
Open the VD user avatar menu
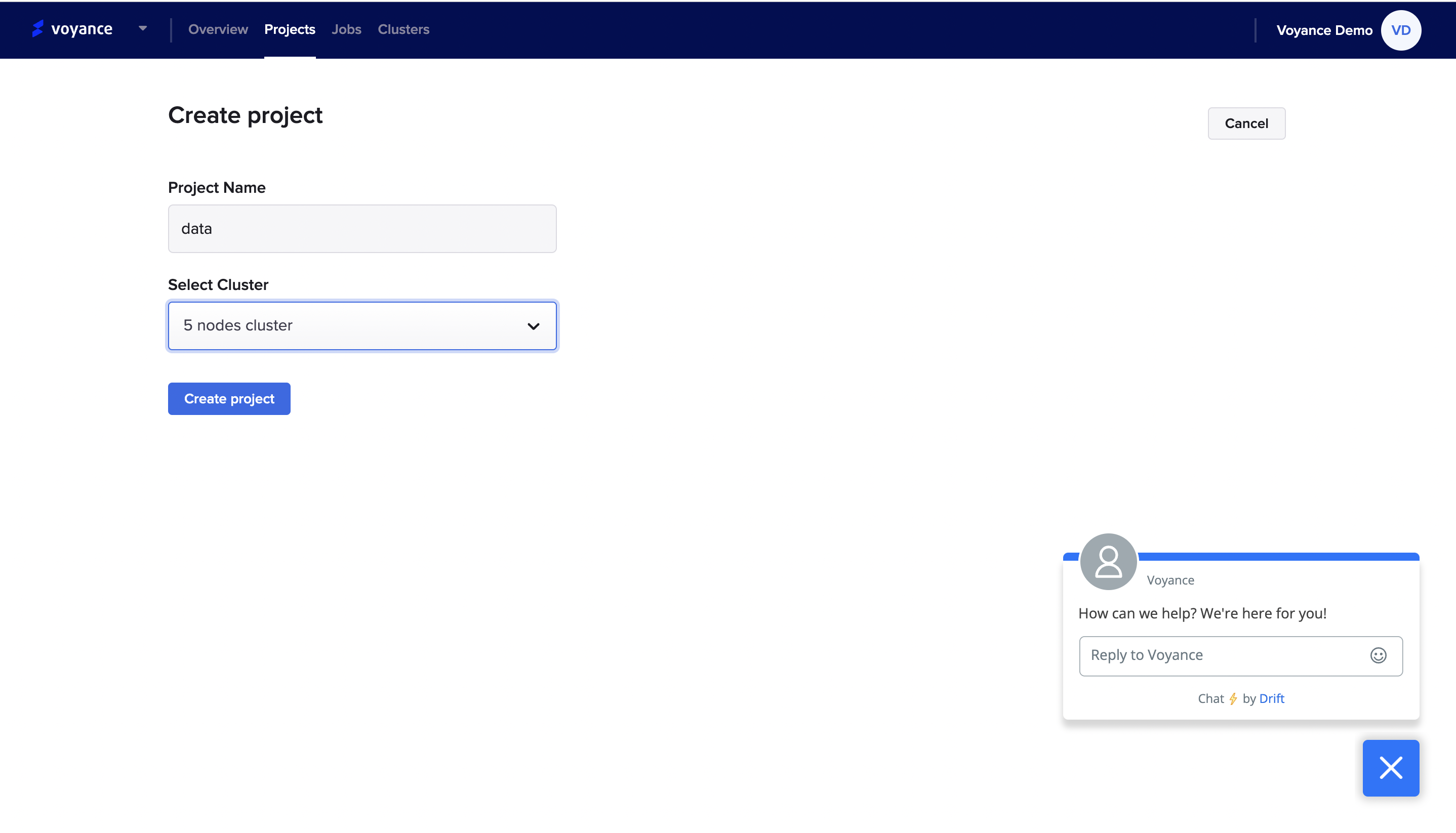(1400, 30)
